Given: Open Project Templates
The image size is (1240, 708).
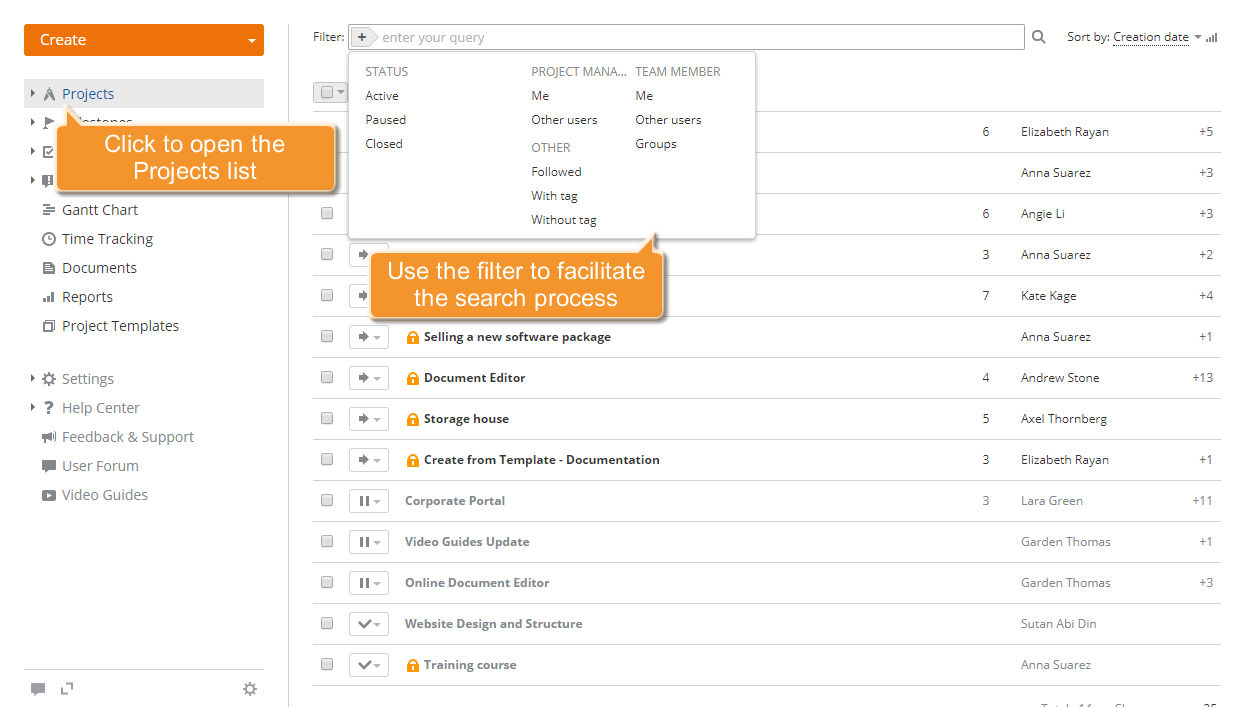Looking at the screenshot, I should [121, 325].
